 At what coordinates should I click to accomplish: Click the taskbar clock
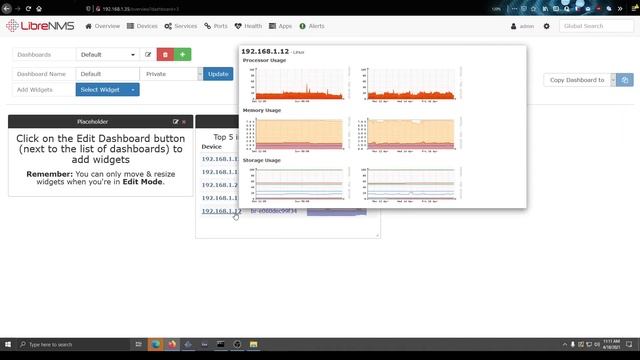(x=611, y=344)
